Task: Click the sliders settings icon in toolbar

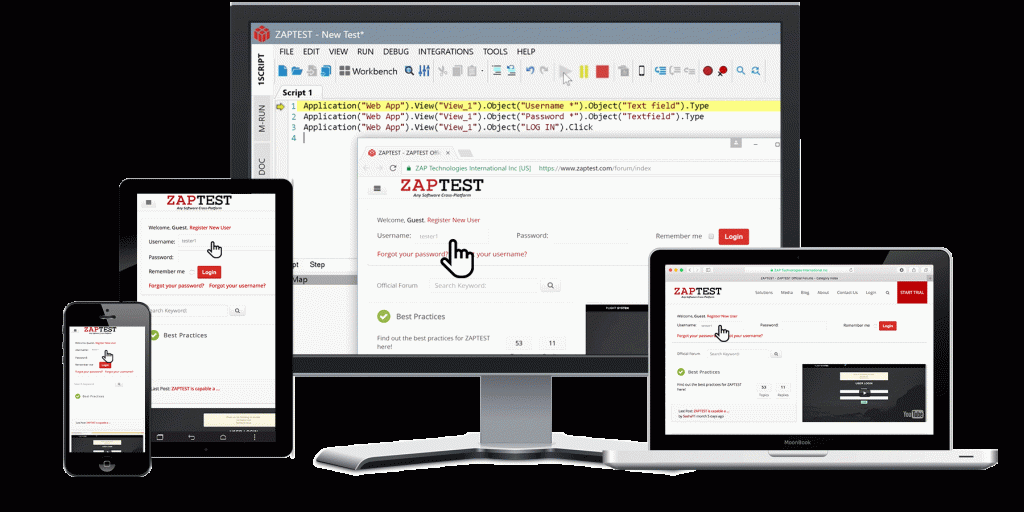Action: pyautogui.click(x=424, y=71)
